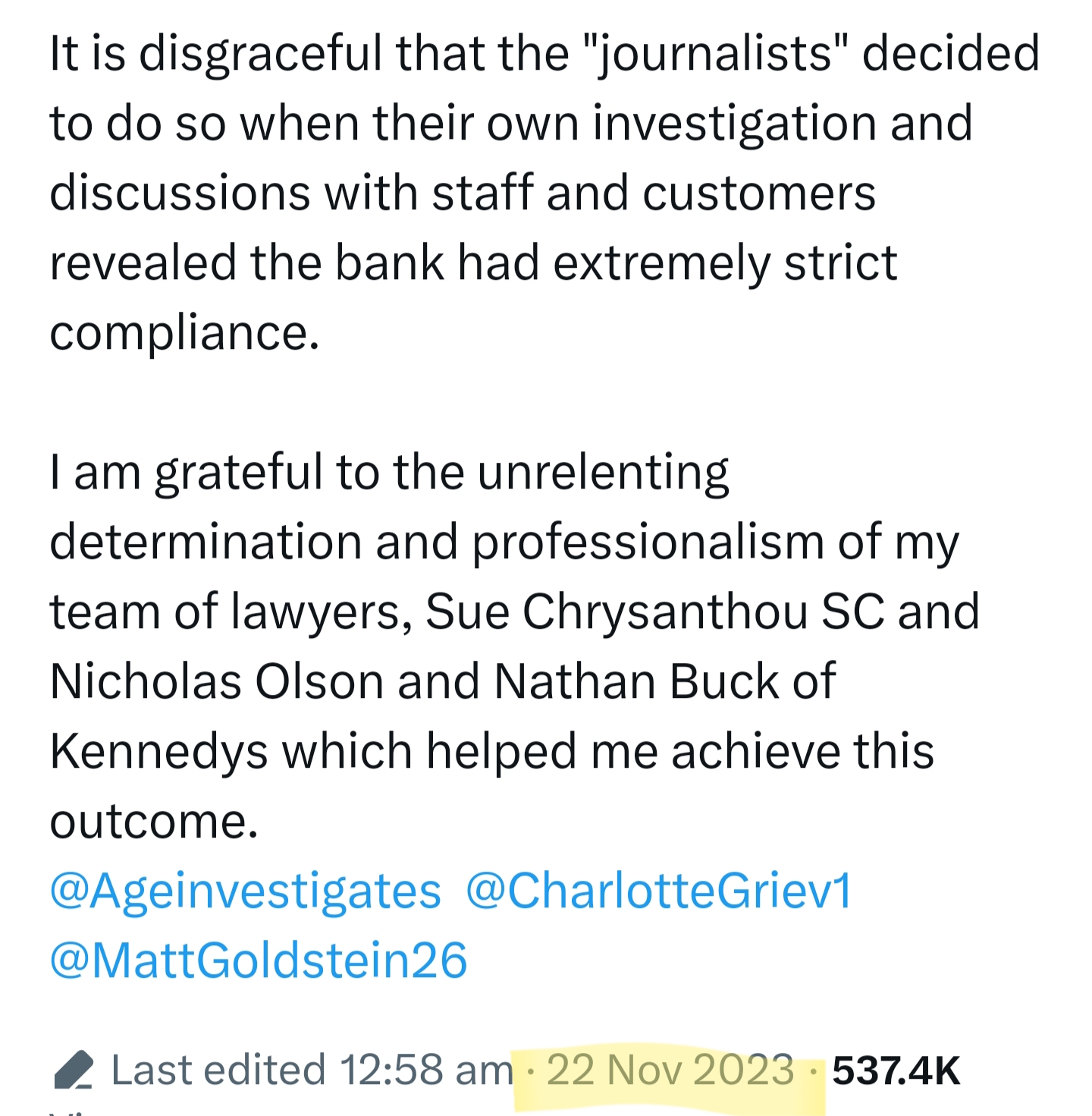1092x1116 pixels.
Task: Click the "Last edited" label
Action: click(x=218, y=1070)
